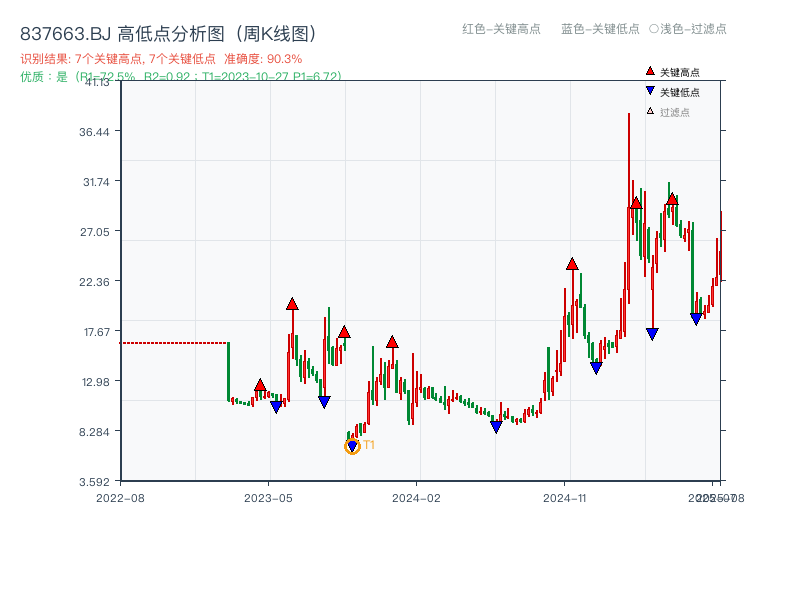Click the chart title 837663.BJ 高低点分析图
800x600 pixels.
pos(125,32)
